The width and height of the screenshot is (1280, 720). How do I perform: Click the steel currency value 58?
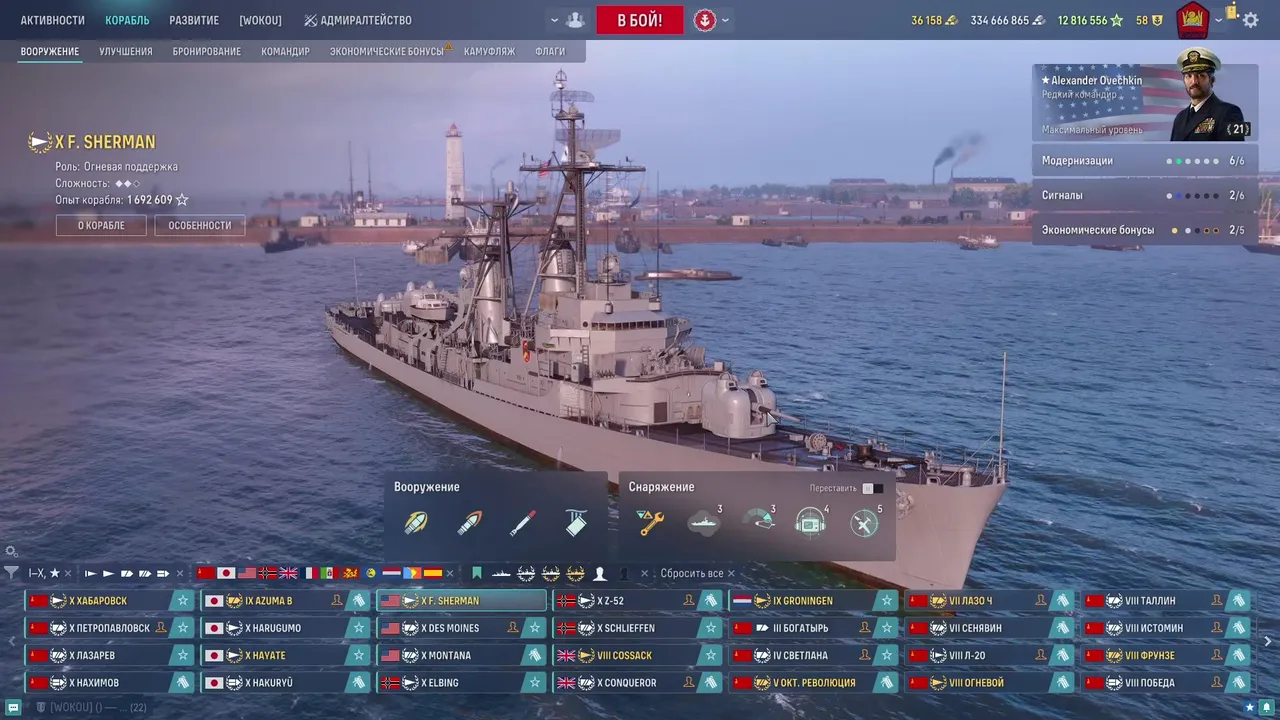(x=1142, y=20)
